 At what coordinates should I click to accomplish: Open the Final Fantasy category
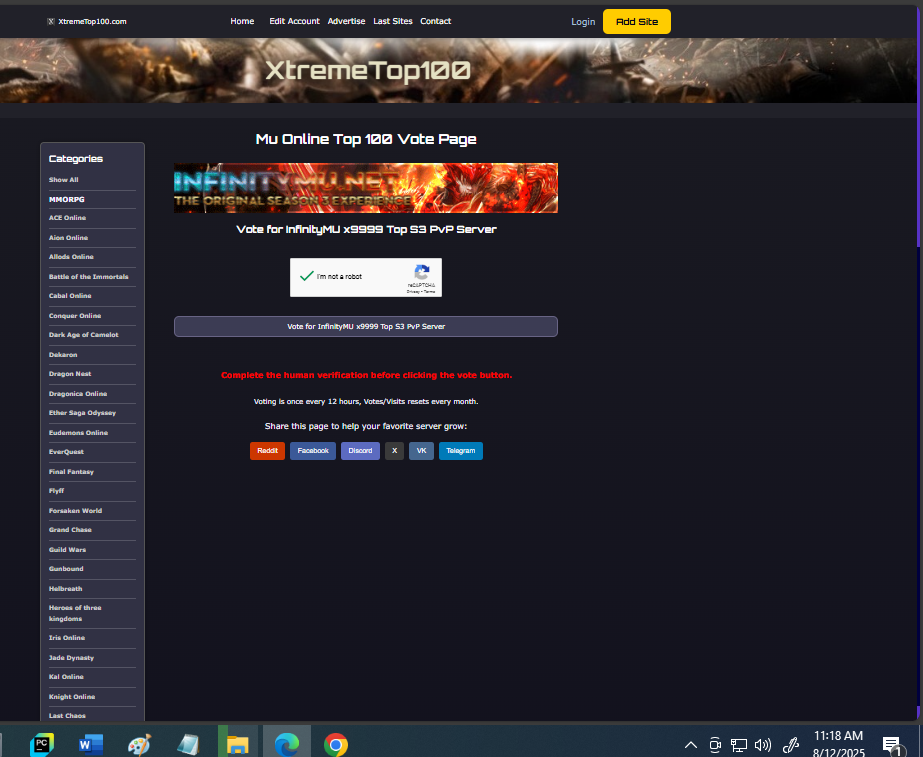click(x=71, y=472)
